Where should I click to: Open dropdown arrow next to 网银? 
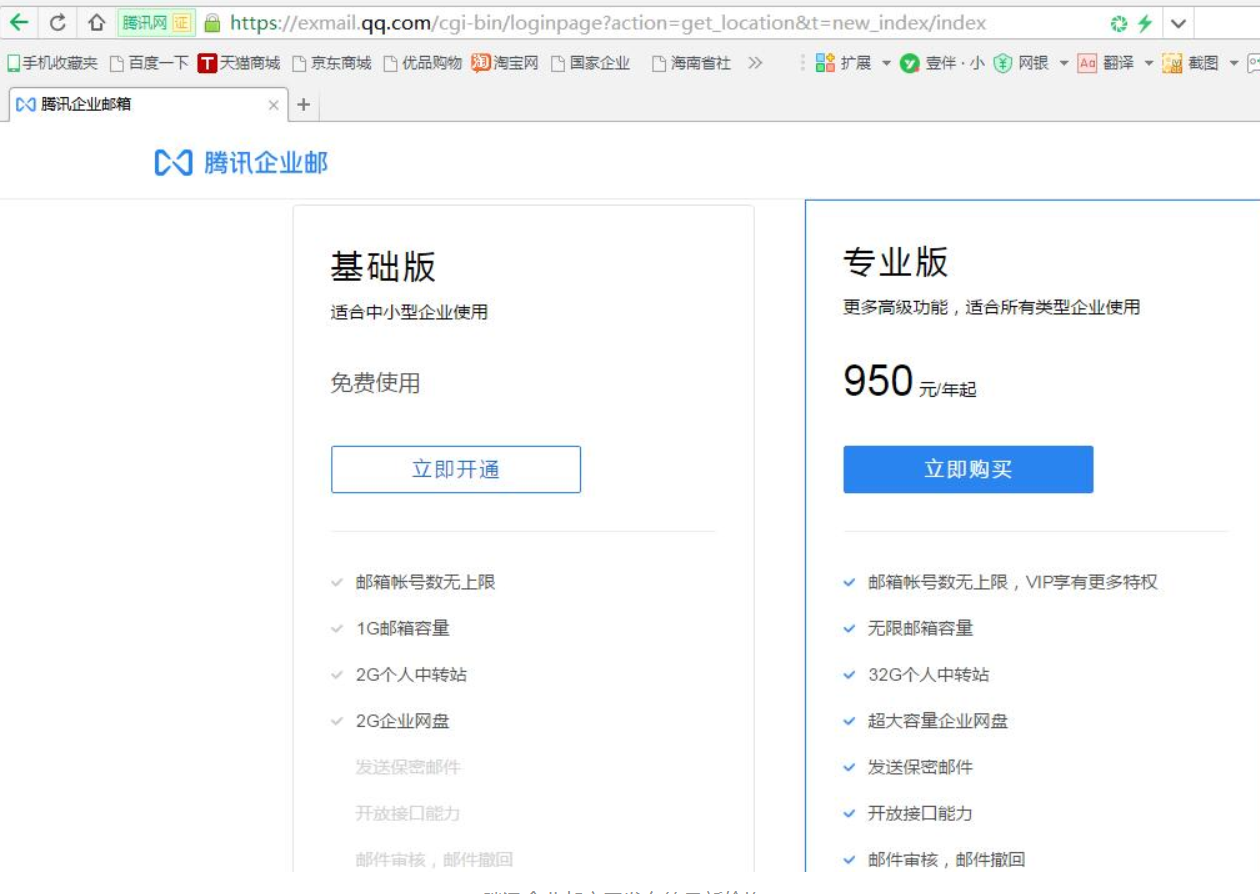(1064, 63)
